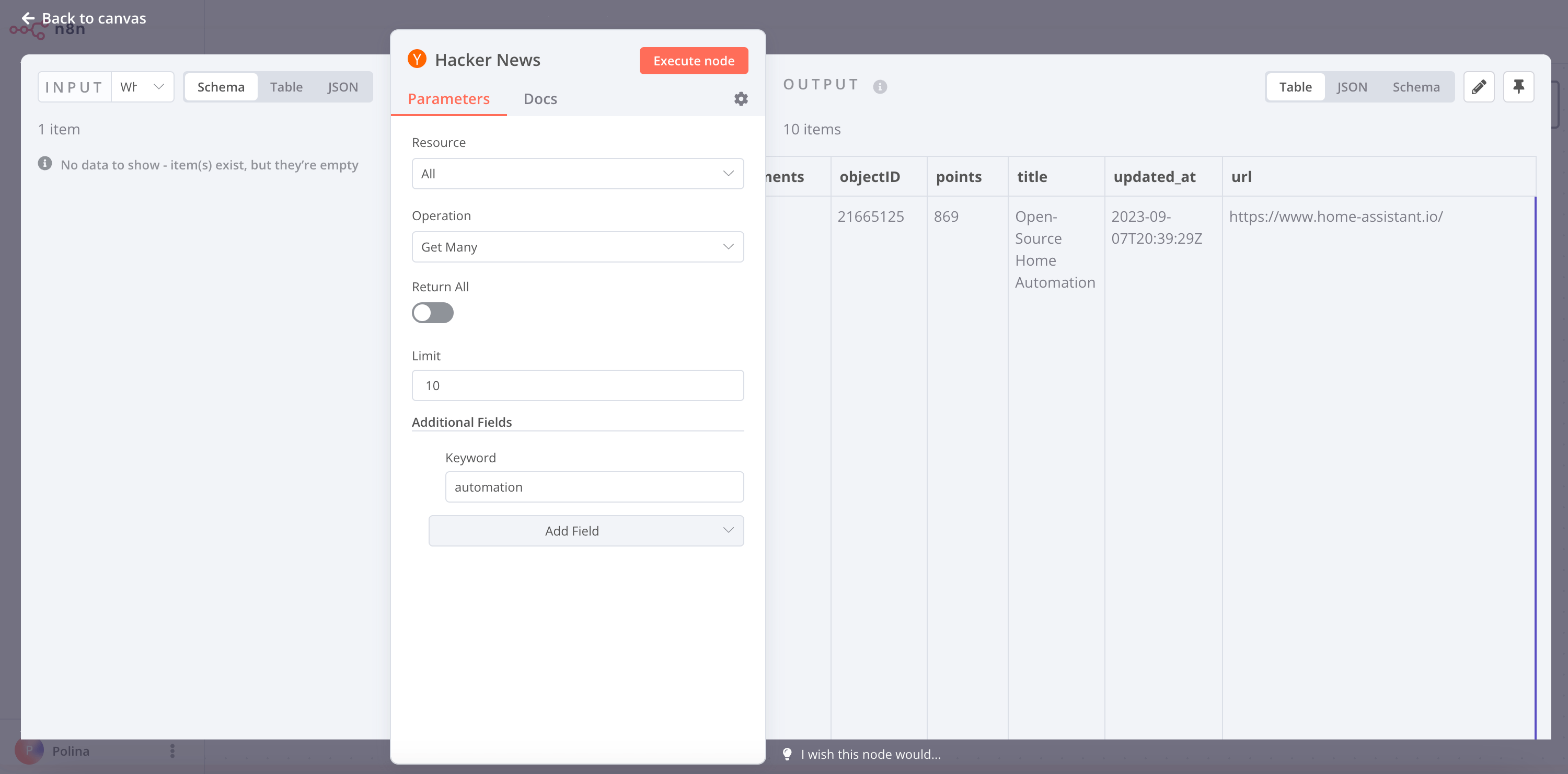Click the info icon beside OUTPUT
The image size is (1568, 774).
pyautogui.click(x=879, y=86)
